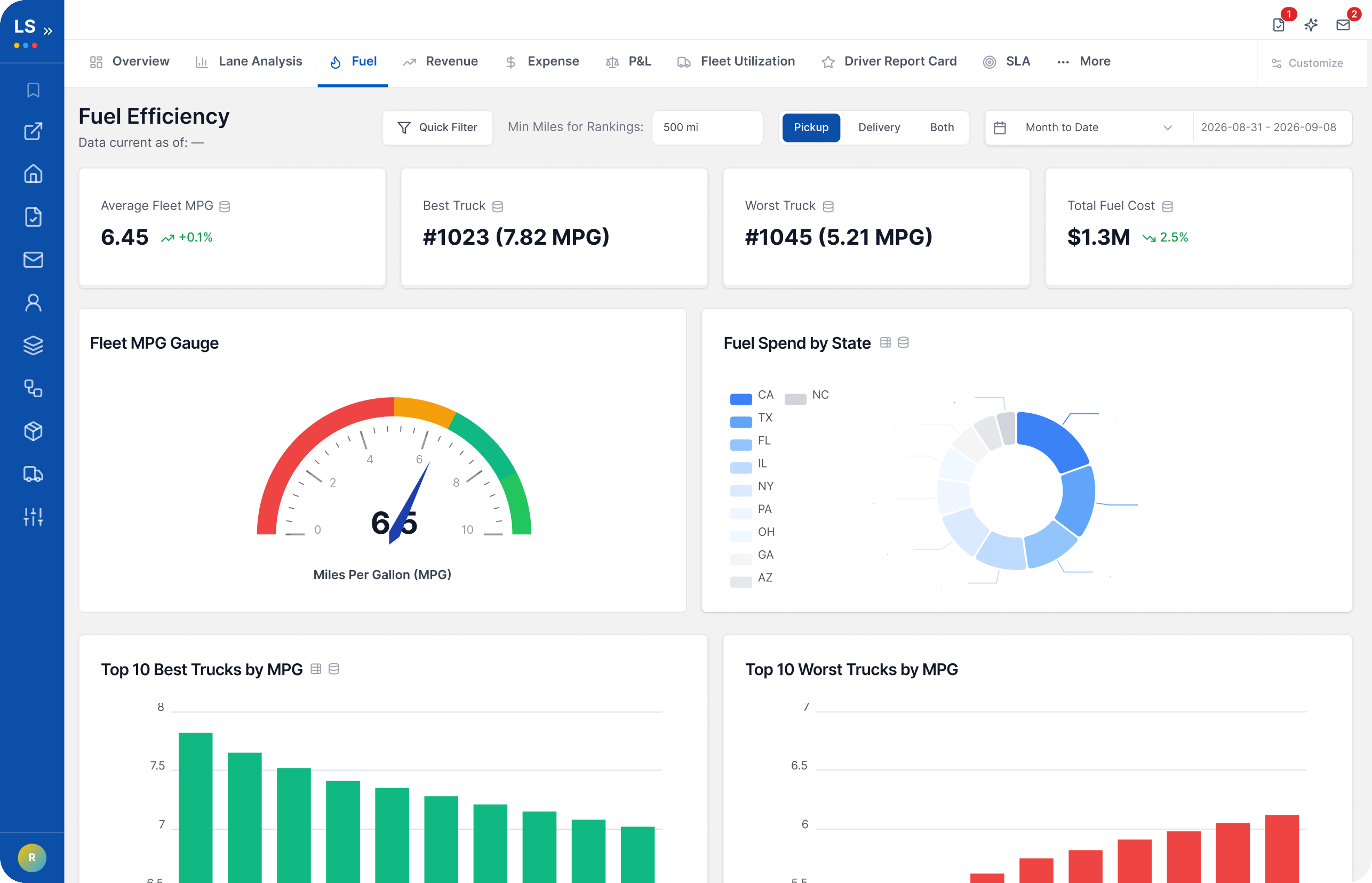This screenshot has height=883, width=1372.
Task: Click the AZ color swatch in legend
Action: [740, 582]
